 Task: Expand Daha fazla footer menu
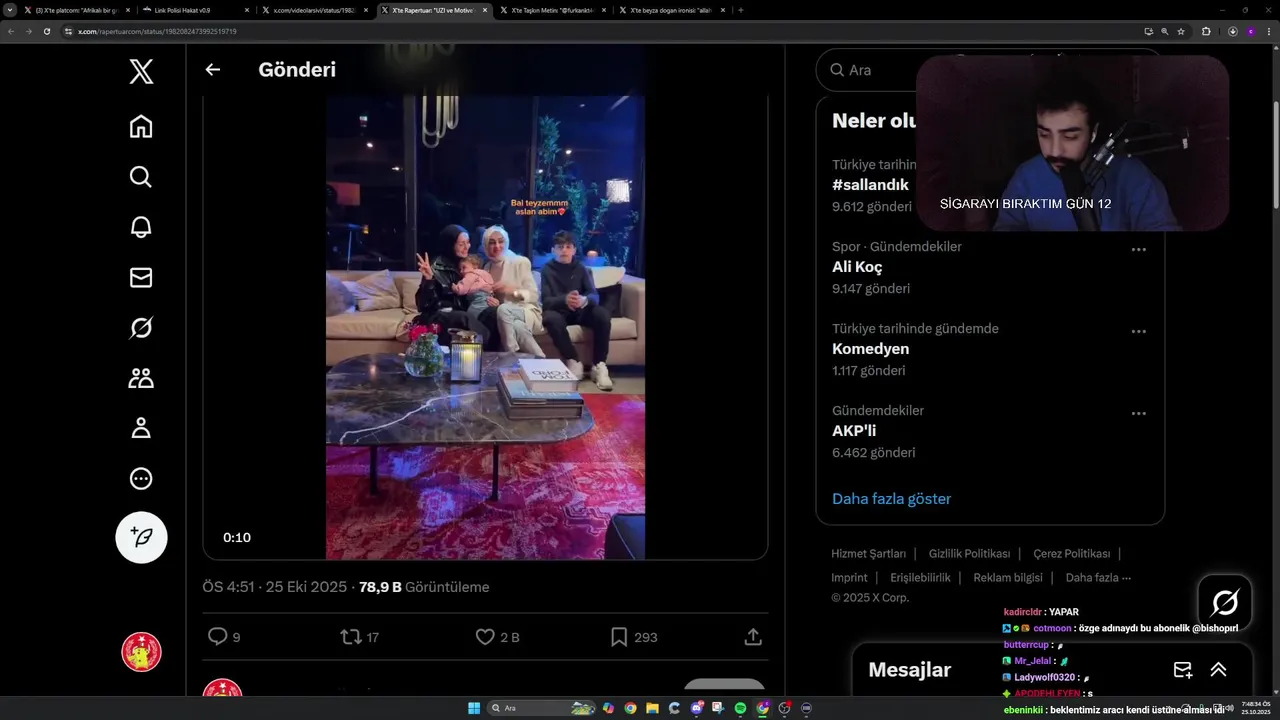(1098, 578)
